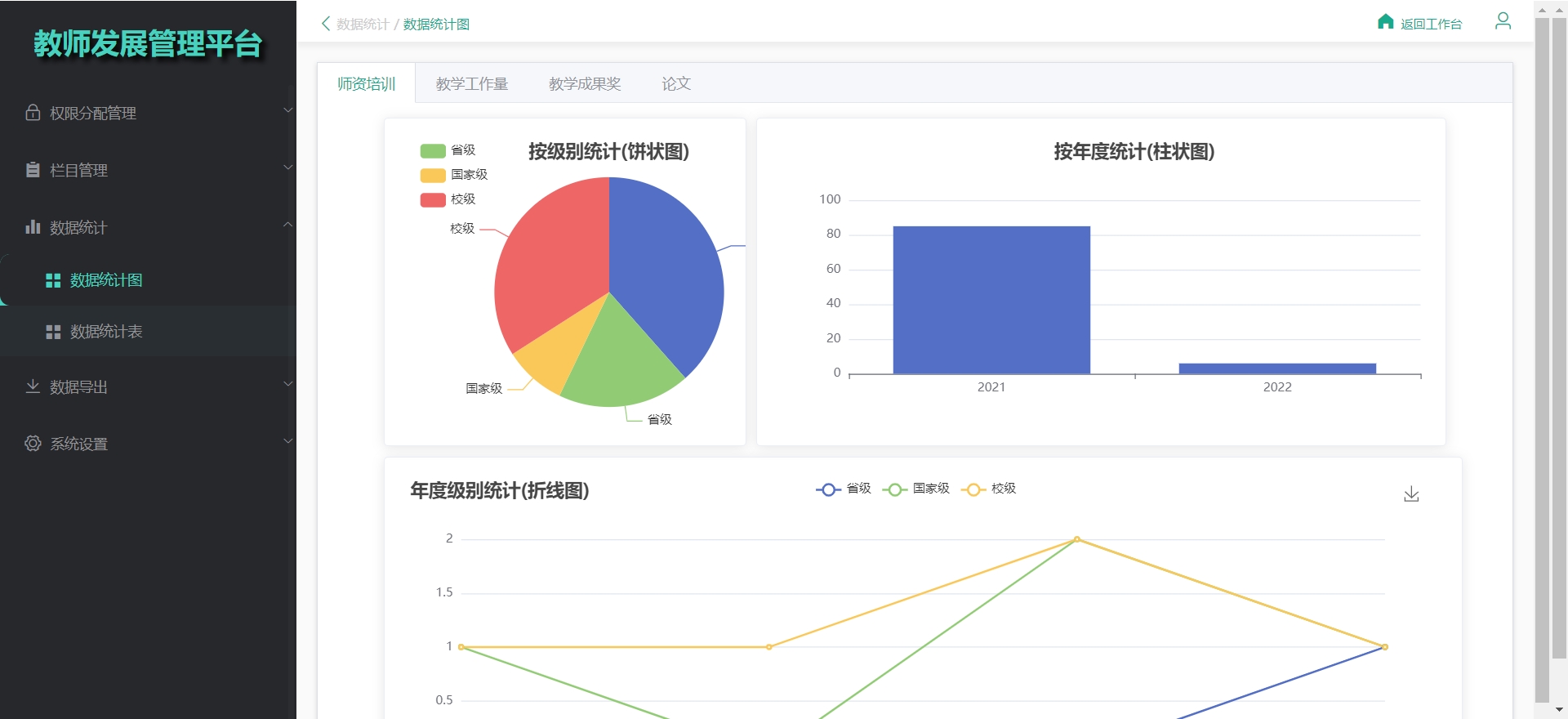Collapse the 数据统计 menu chevron

[287, 225]
